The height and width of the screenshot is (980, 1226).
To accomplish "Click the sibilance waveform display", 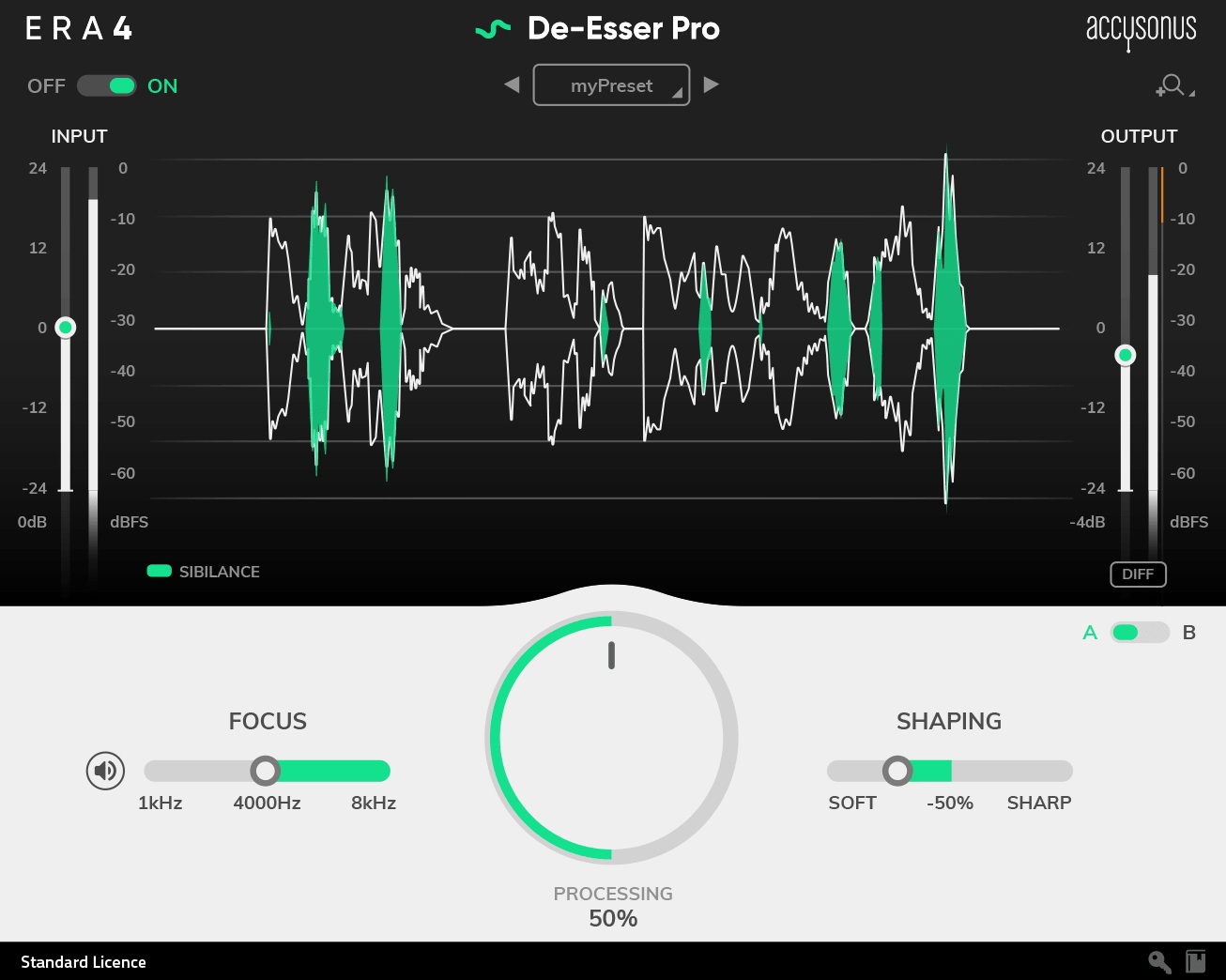I will 607,329.
